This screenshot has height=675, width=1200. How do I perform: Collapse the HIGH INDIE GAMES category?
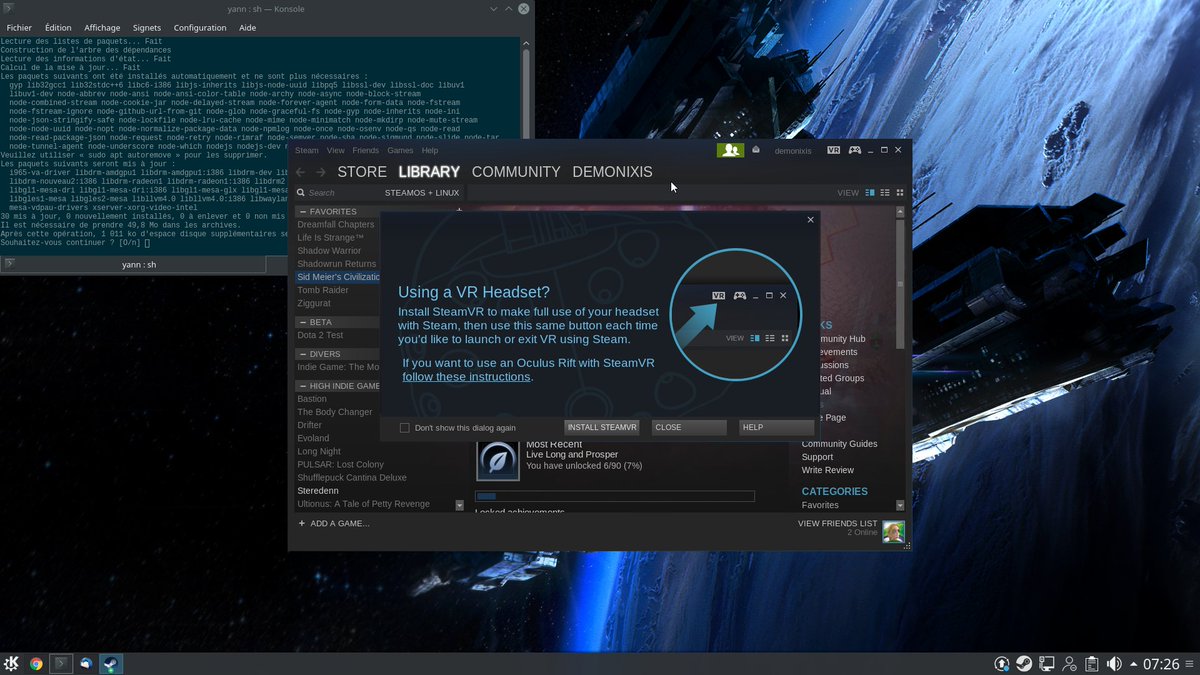[302, 386]
